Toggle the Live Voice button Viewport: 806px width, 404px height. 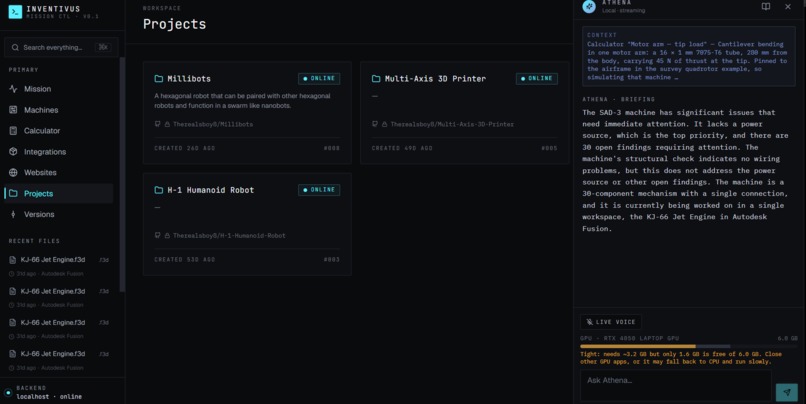coord(611,322)
